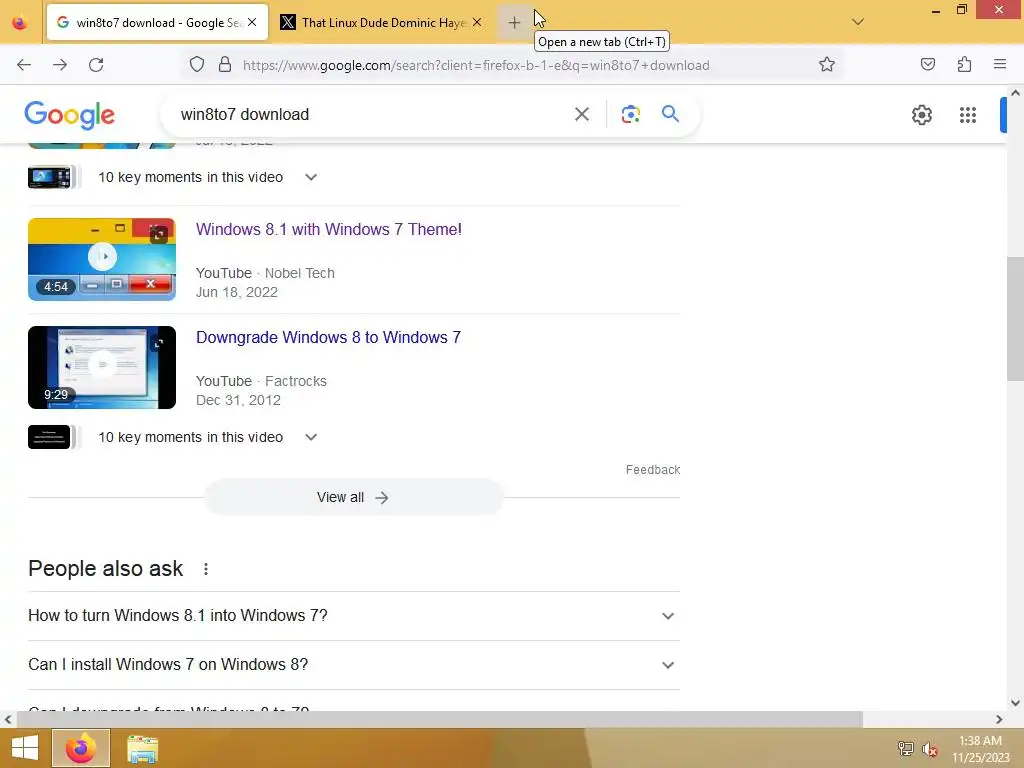Open the muted volume tray icon
Screen dimensions: 1024x768
pos(929,749)
